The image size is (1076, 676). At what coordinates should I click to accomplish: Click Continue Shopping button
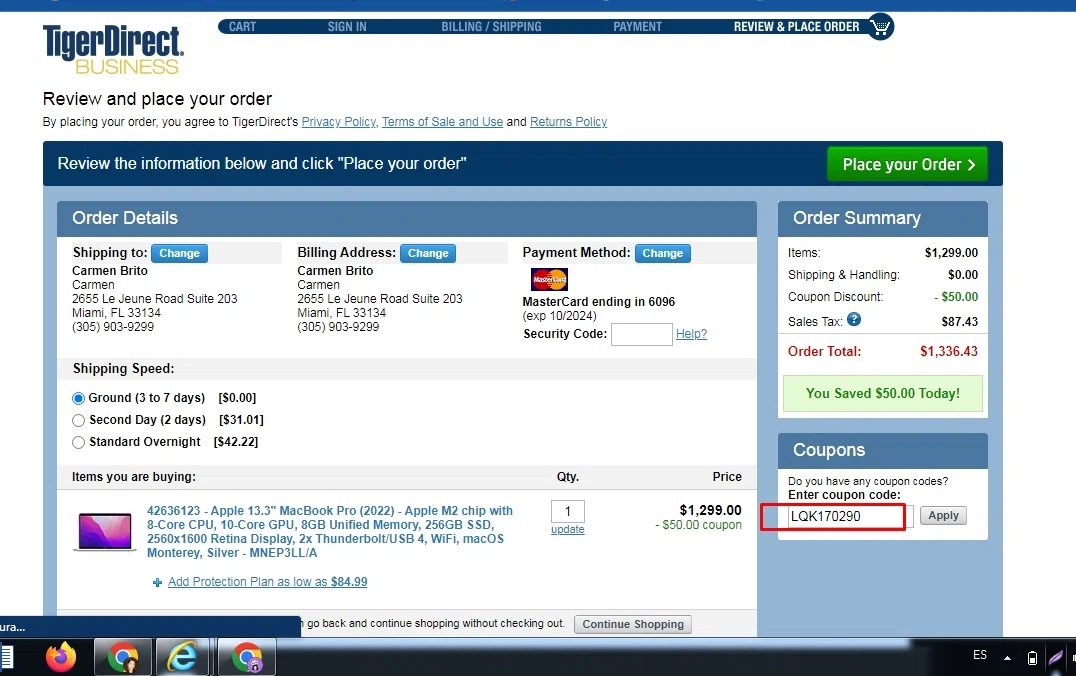tap(633, 624)
